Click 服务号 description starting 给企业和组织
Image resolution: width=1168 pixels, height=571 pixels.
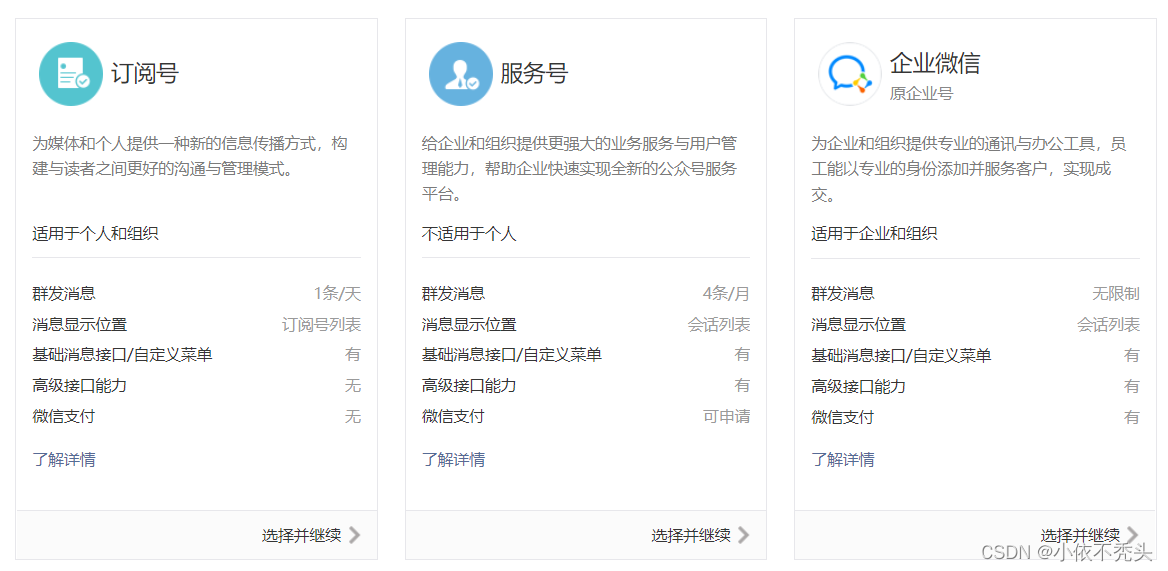pos(580,169)
